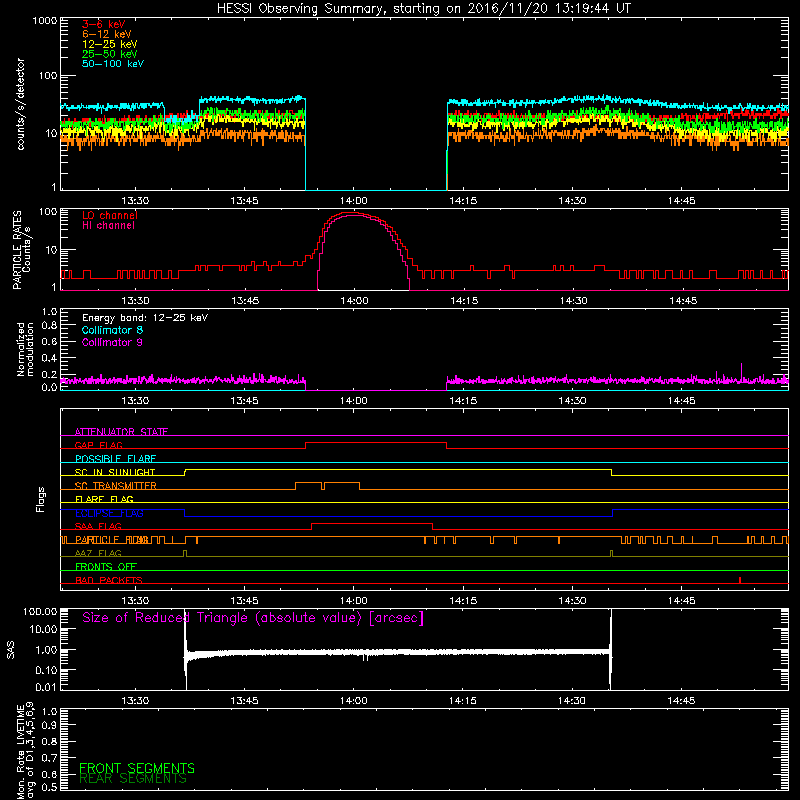Screen dimensions: 800x800
Task: Click 14:15 tick under particle rates panel
Action: coord(464,301)
